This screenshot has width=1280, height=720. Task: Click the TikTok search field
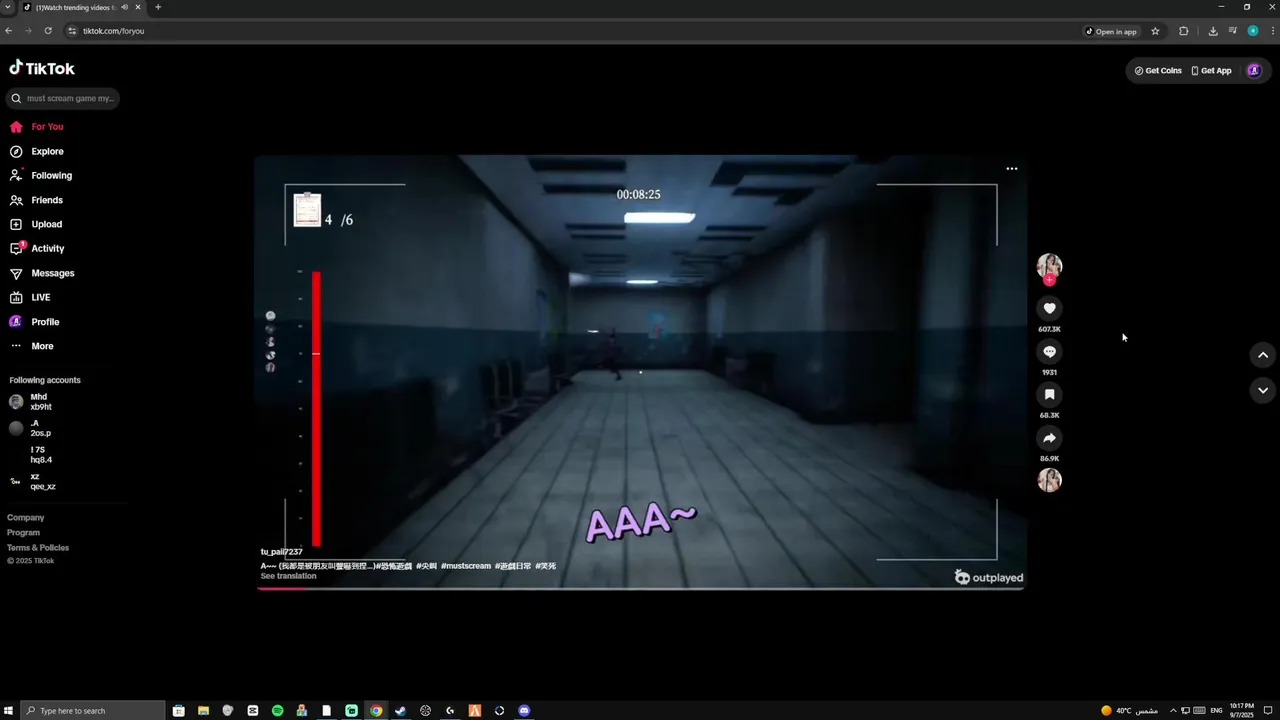[63, 98]
